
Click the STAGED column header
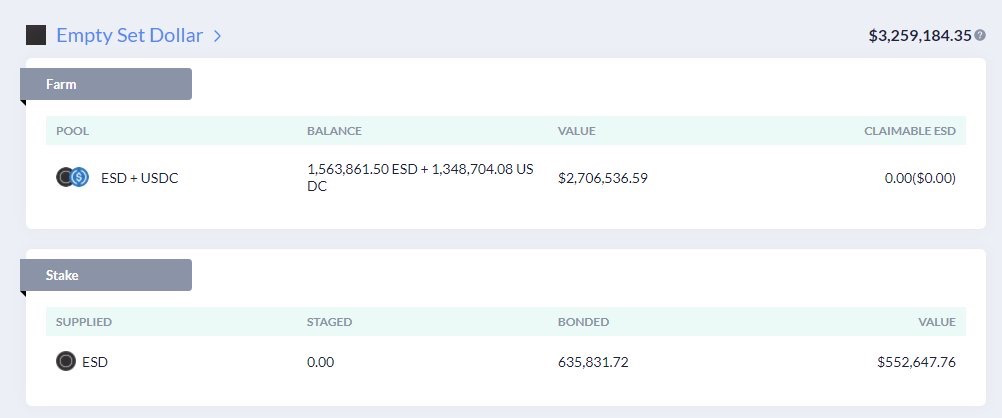tap(329, 322)
